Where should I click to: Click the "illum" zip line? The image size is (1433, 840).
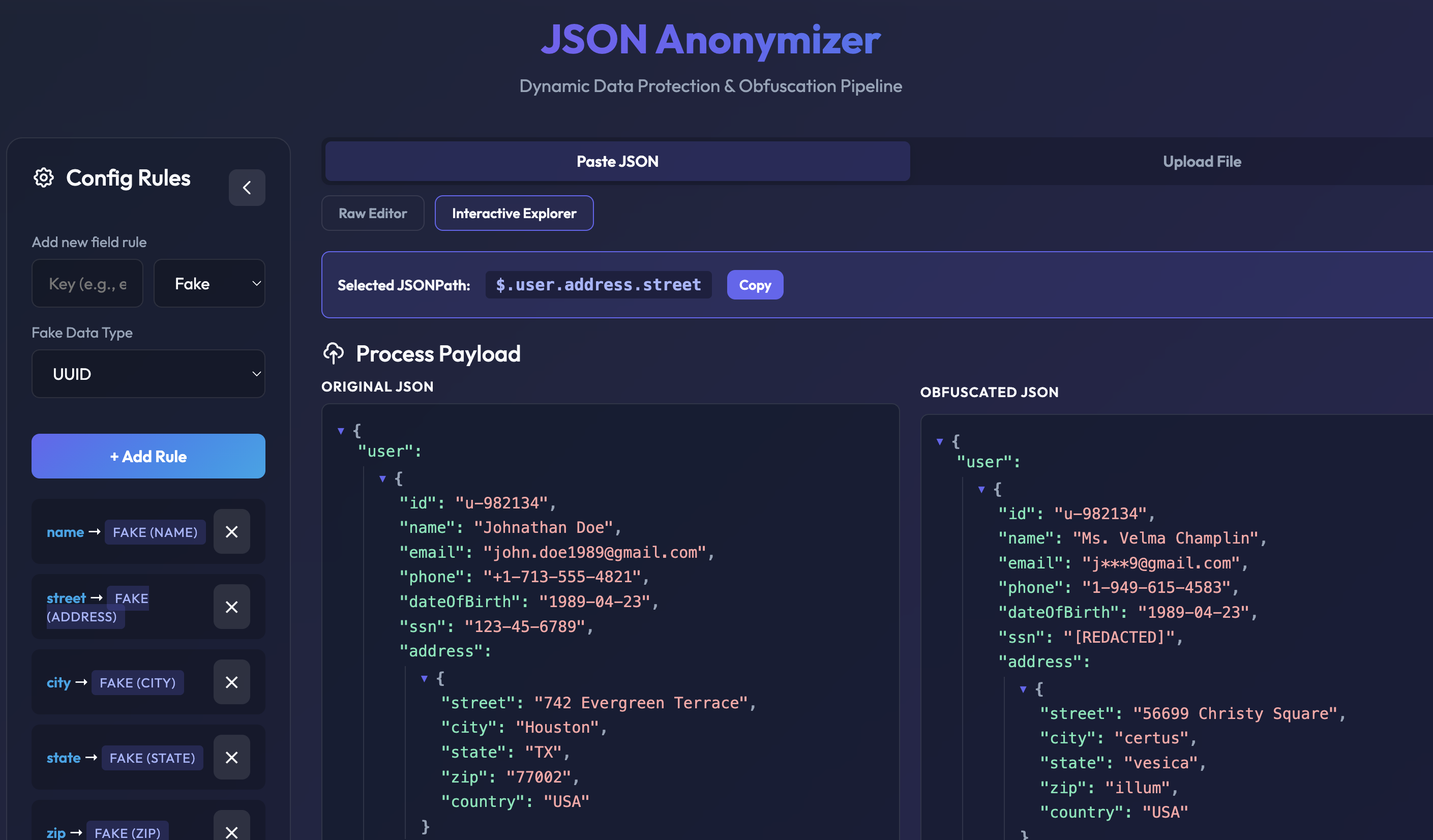click(x=1110, y=788)
